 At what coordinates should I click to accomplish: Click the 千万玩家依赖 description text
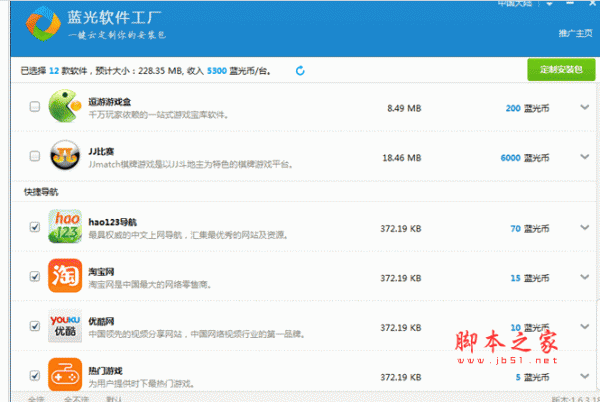click(x=158, y=115)
